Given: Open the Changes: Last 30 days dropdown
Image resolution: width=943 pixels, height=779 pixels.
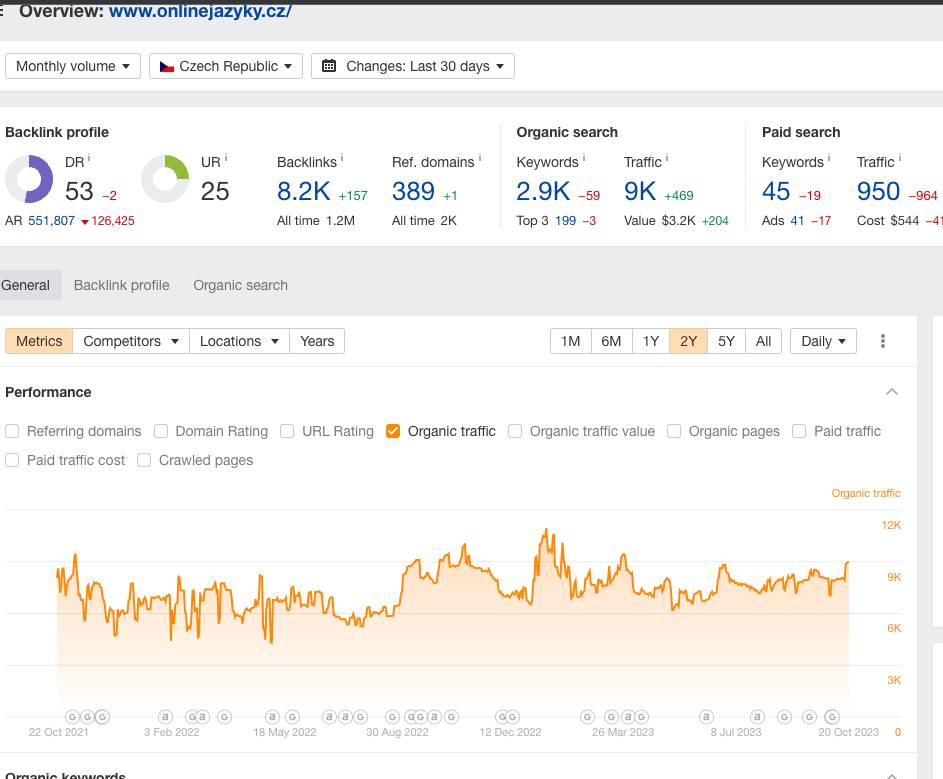Looking at the screenshot, I should (x=413, y=66).
